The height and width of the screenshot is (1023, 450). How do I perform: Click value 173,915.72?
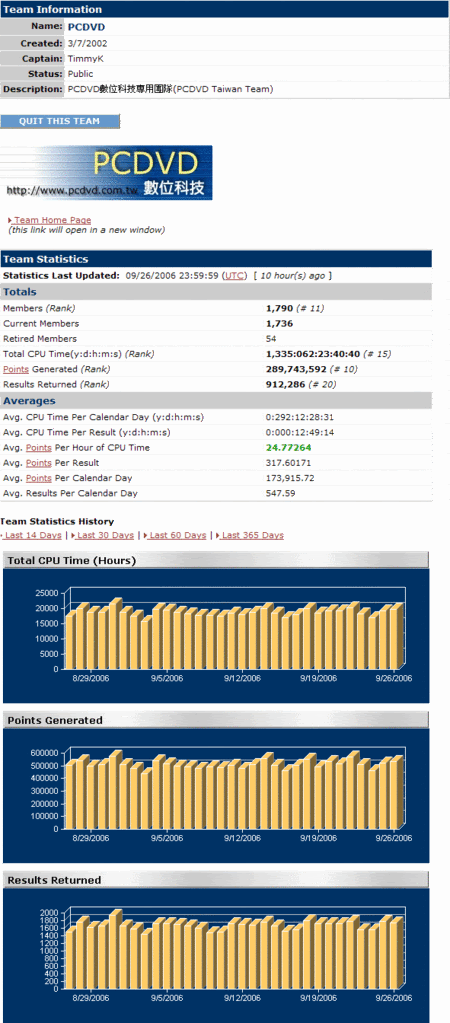[x=289, y=478]
